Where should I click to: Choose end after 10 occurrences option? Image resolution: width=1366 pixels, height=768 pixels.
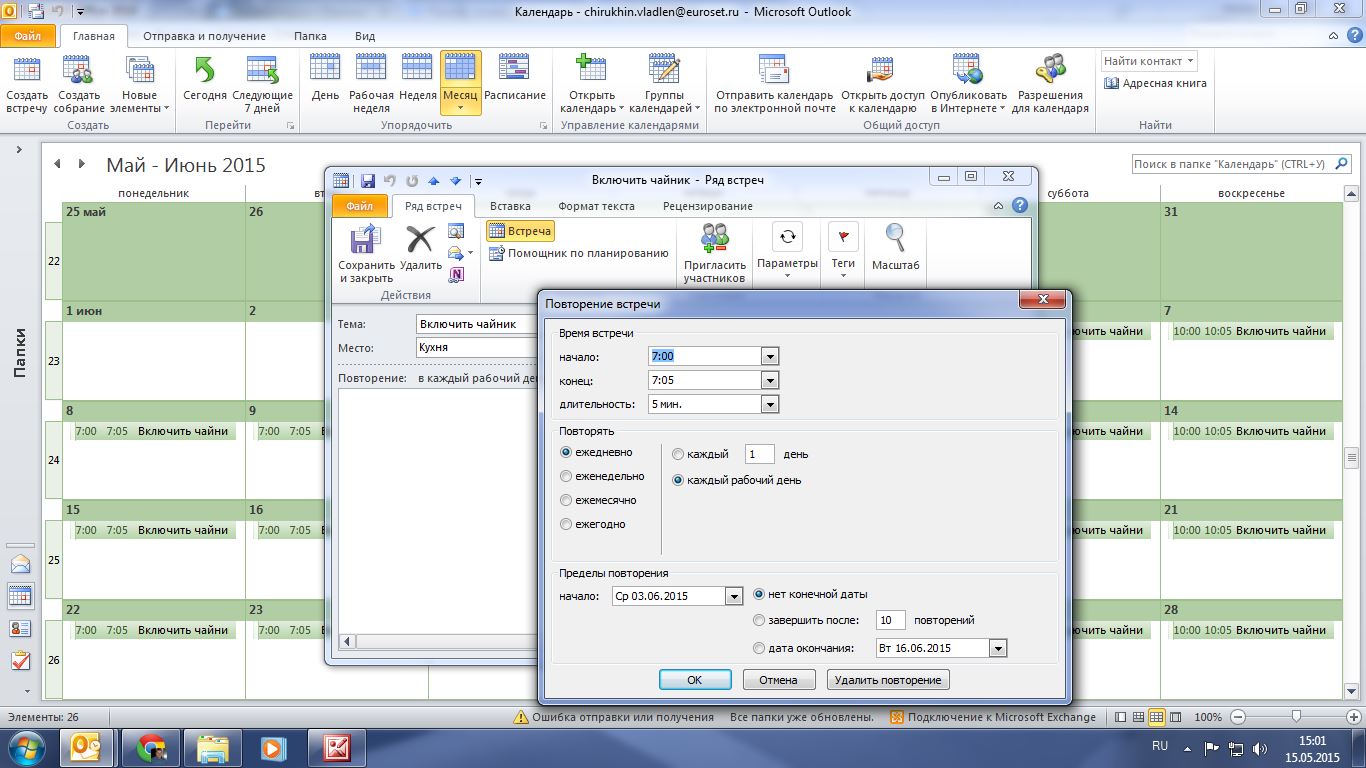coord(760,621)
